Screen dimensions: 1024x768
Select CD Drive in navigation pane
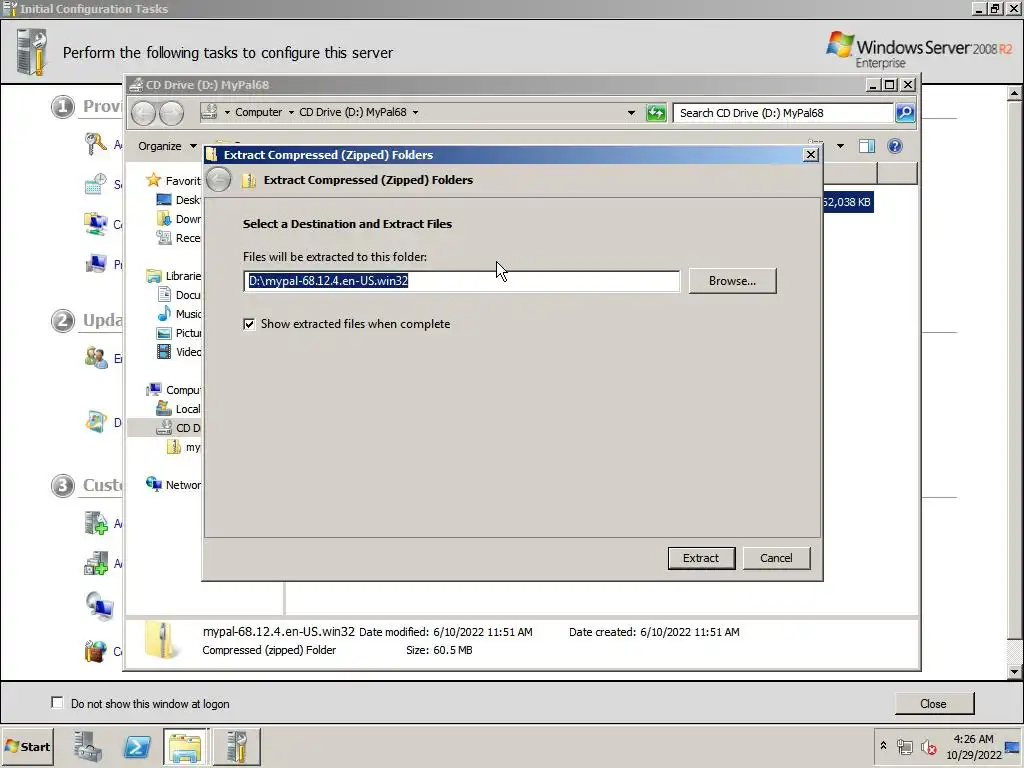(x=179, y=428)
